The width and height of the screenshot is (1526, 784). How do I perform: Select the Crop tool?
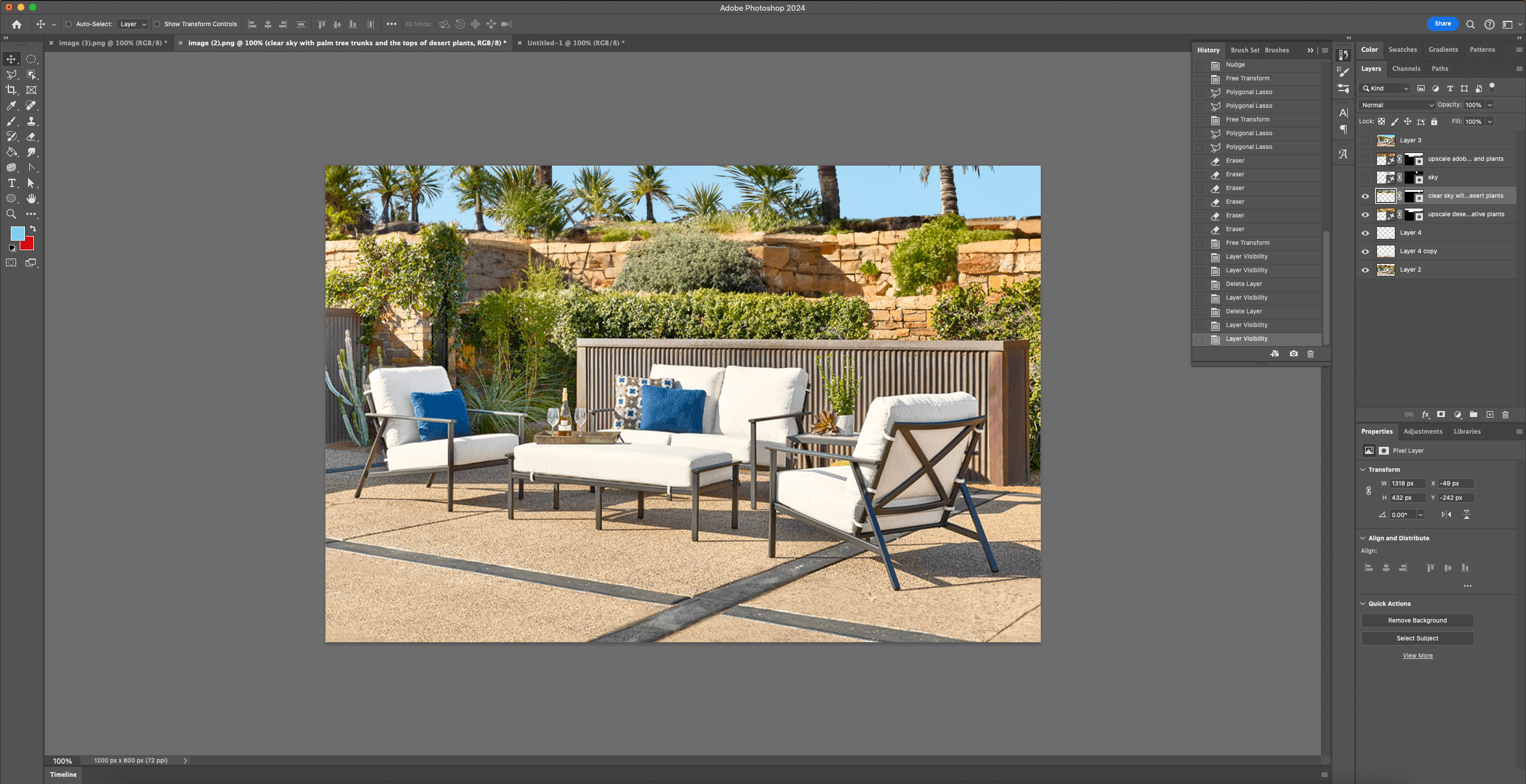click(x=11, y=90)
